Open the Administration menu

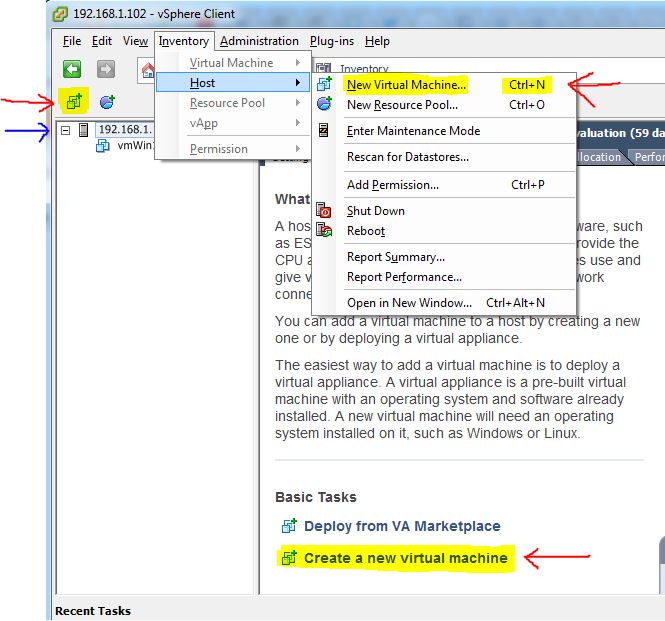point(259,41)
